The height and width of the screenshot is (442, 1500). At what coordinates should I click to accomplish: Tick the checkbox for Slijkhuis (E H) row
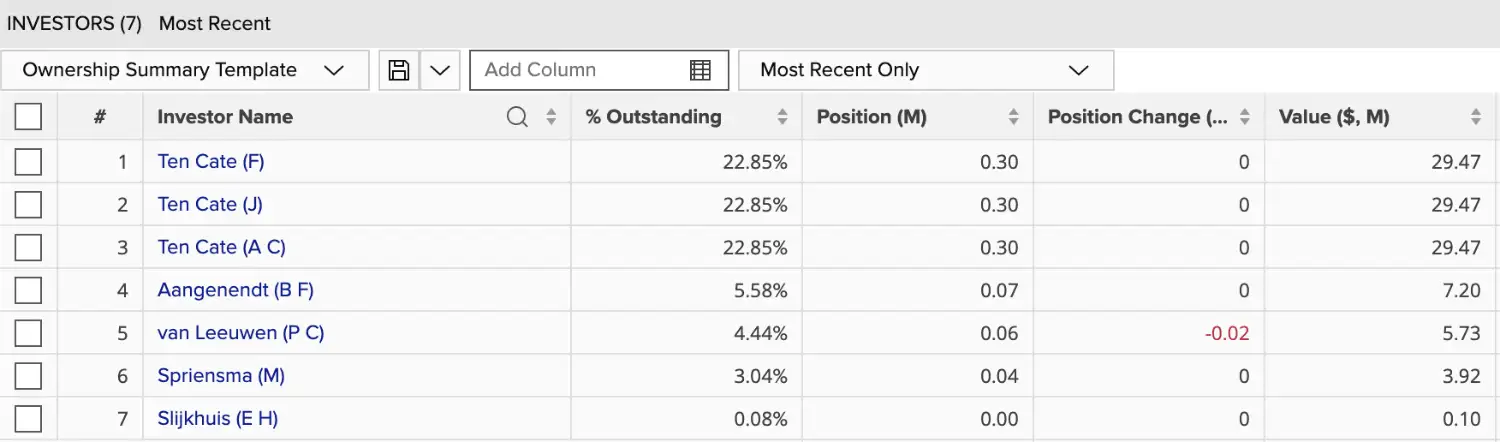(28, 419)
